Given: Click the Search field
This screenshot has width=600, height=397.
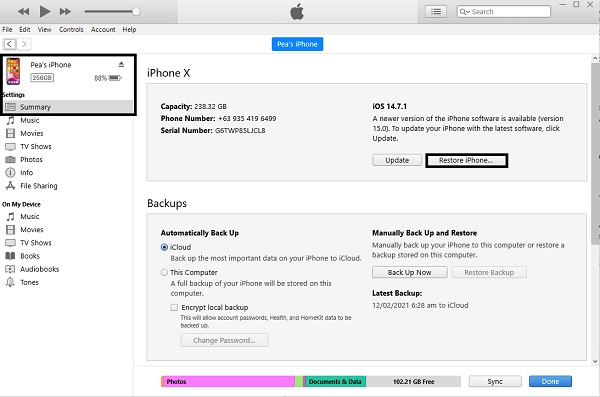Looking at the screenshot, I should click(x=504, y=11).
